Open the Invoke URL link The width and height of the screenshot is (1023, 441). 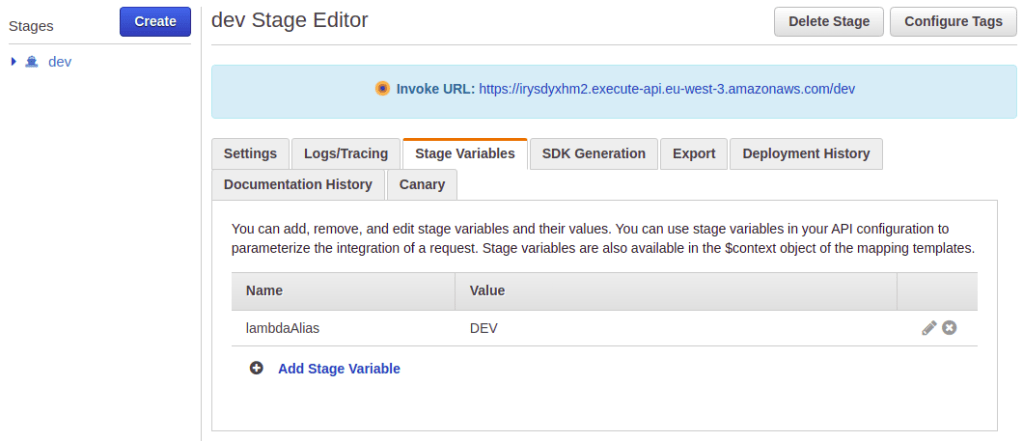tap(667, 88)
